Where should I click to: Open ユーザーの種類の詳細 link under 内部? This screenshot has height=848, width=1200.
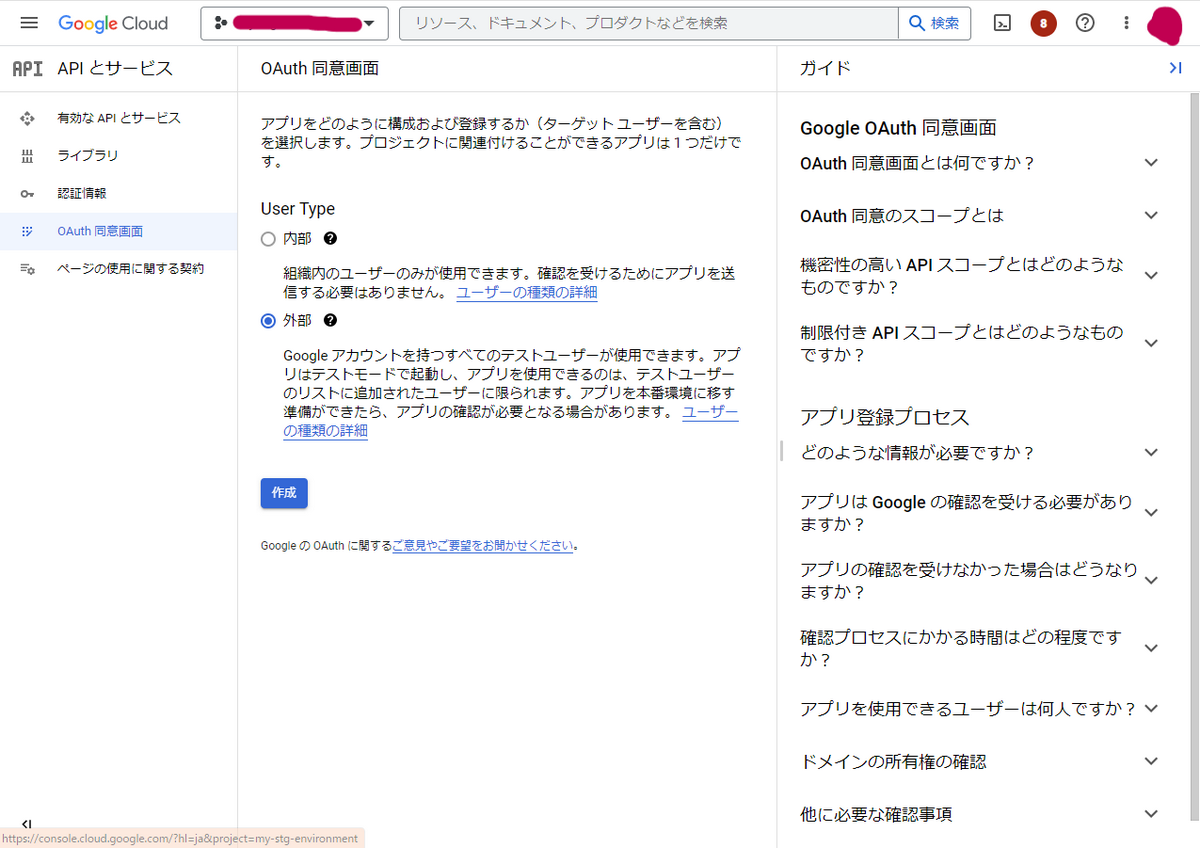(x=527, y=293)
